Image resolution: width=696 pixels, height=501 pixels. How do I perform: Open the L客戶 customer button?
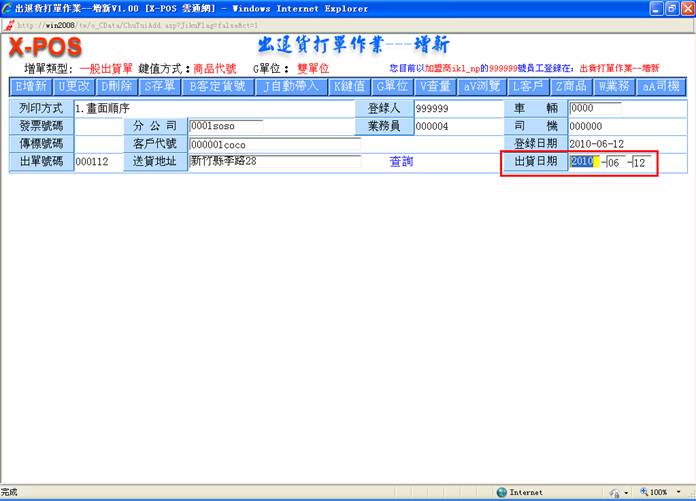pos(530,86)
